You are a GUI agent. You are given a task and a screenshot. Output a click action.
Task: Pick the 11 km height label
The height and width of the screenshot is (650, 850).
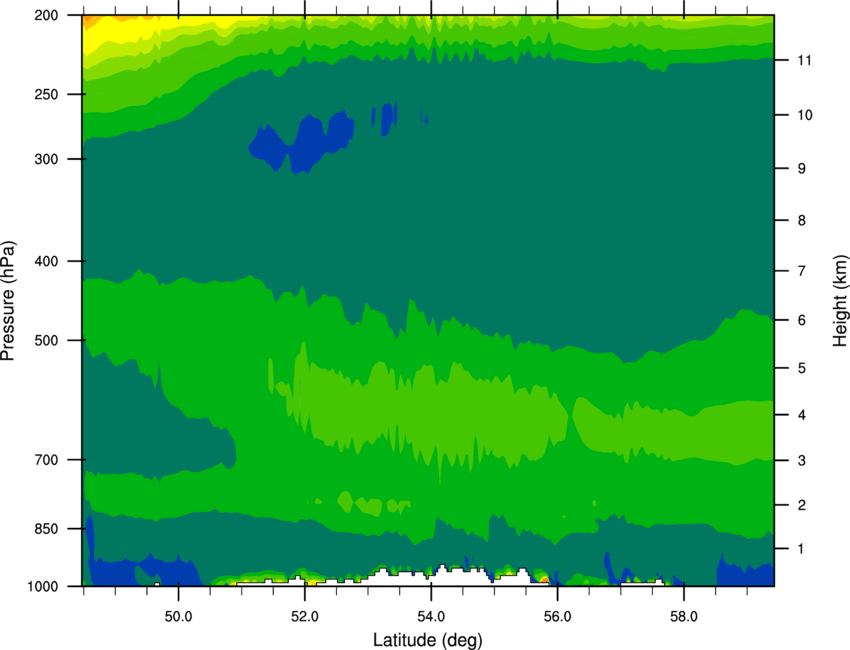805,60
